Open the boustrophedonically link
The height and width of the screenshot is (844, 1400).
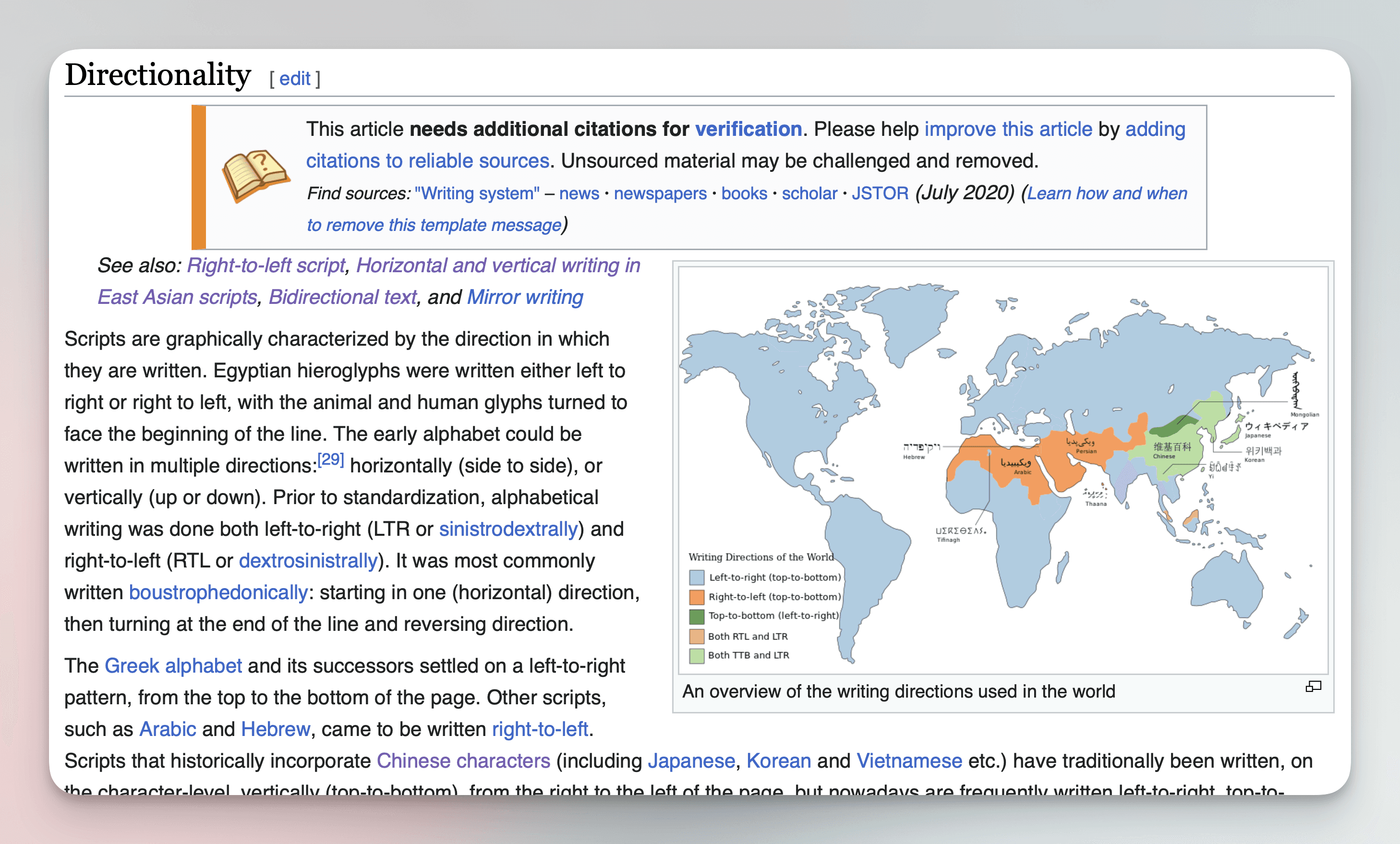coord(218,593)
